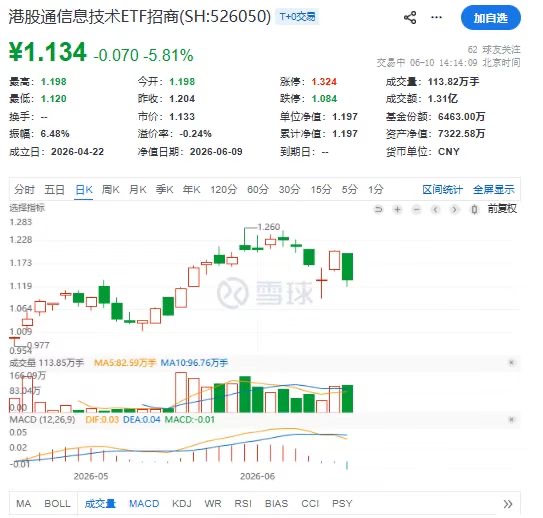
Task: Open the 前复权 adjustment dropdown
Action: point(502,208)
